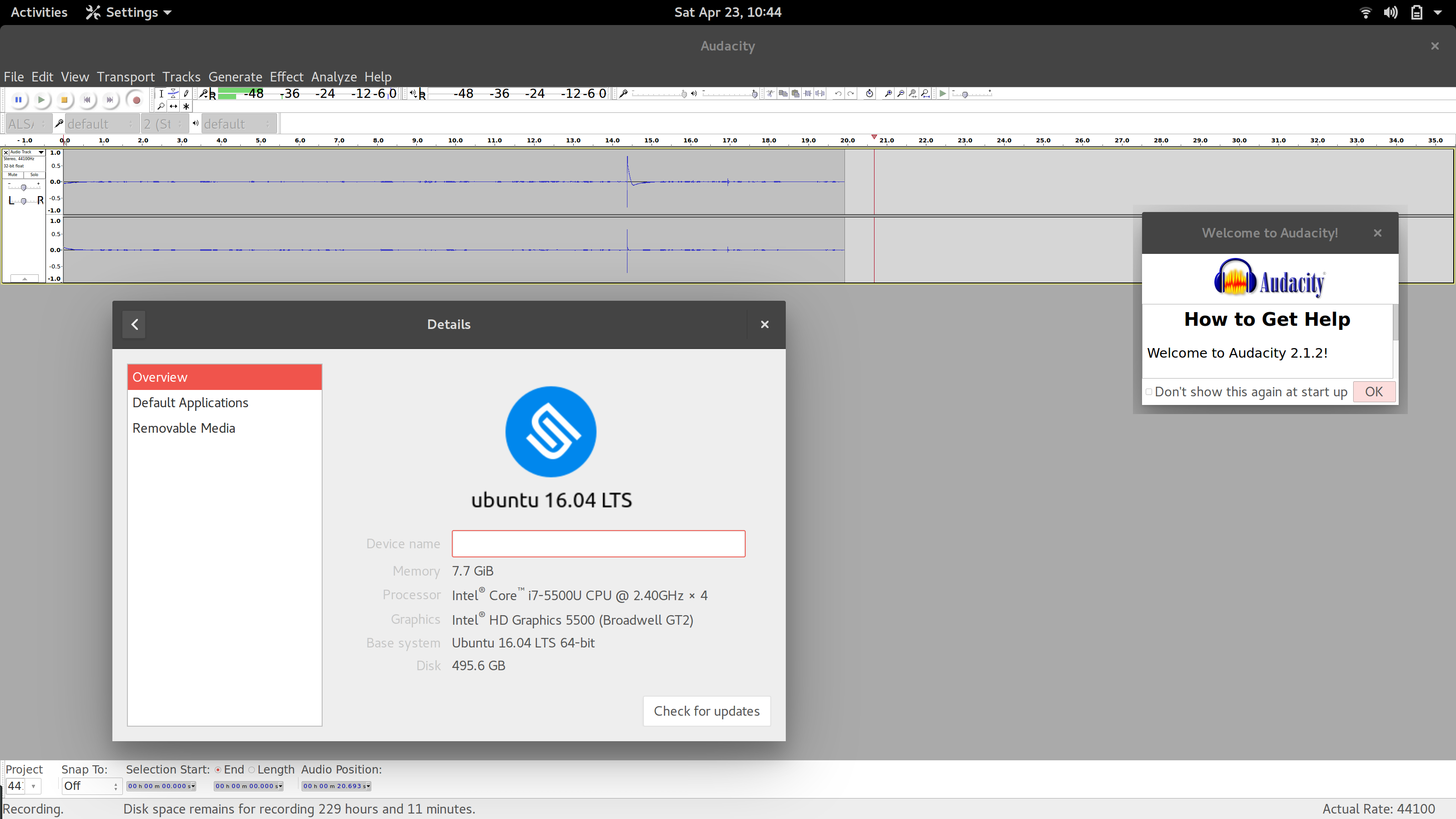Select the Draw (pencil) tool

coord(186,94)
